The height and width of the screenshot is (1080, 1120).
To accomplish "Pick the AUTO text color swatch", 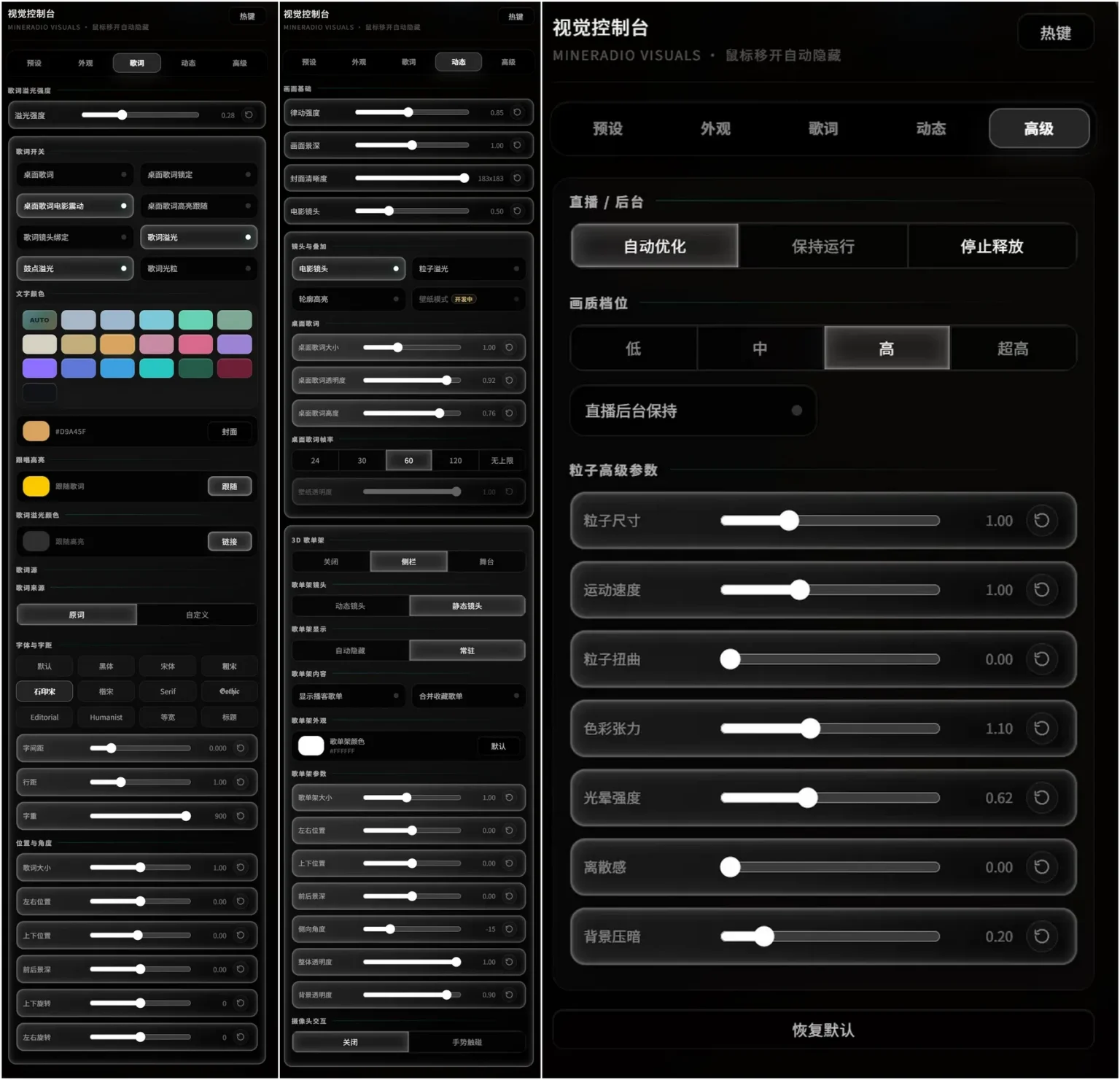I will coord(39,319).
